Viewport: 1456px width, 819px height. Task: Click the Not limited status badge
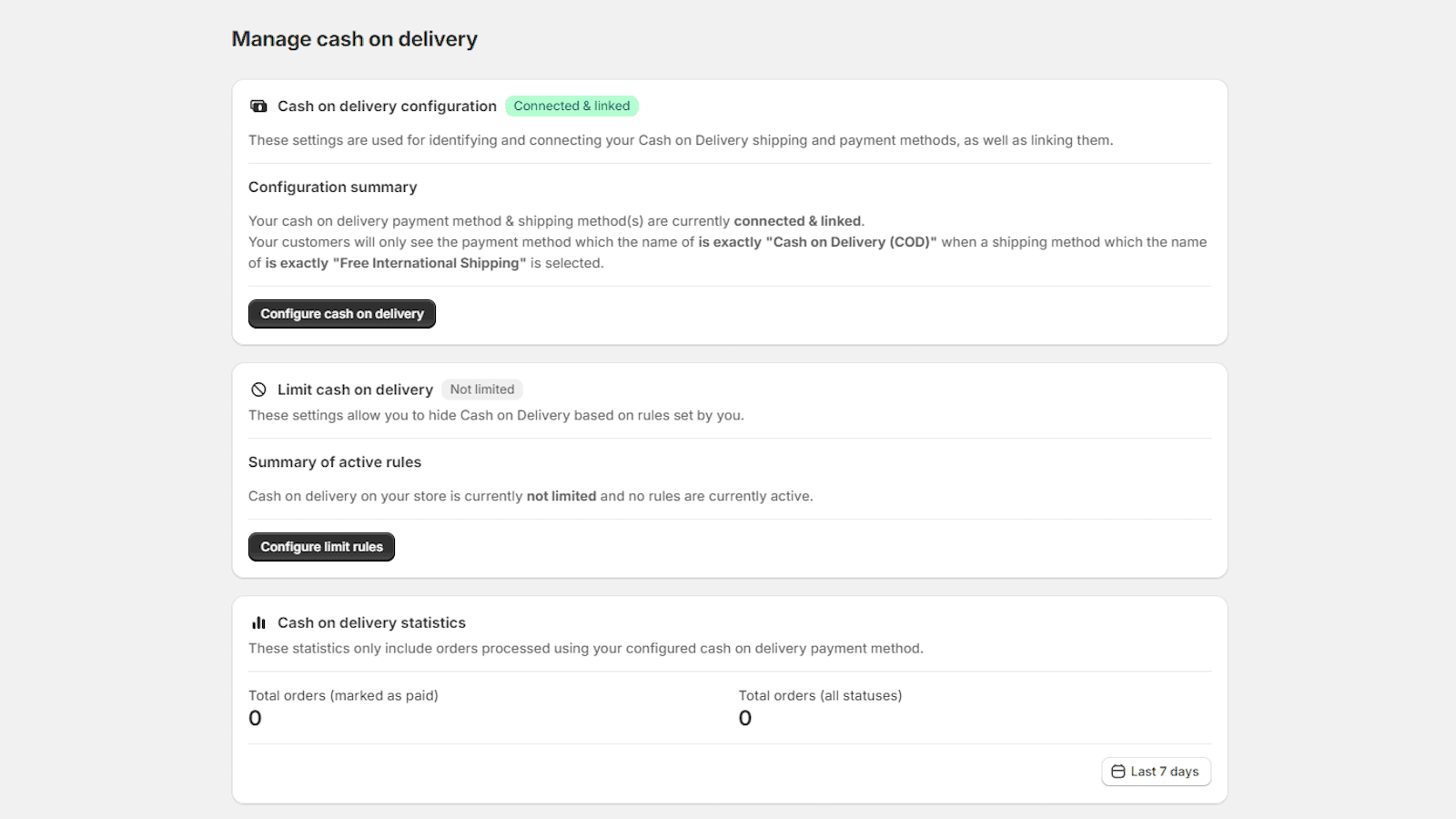tap(481, 389)
